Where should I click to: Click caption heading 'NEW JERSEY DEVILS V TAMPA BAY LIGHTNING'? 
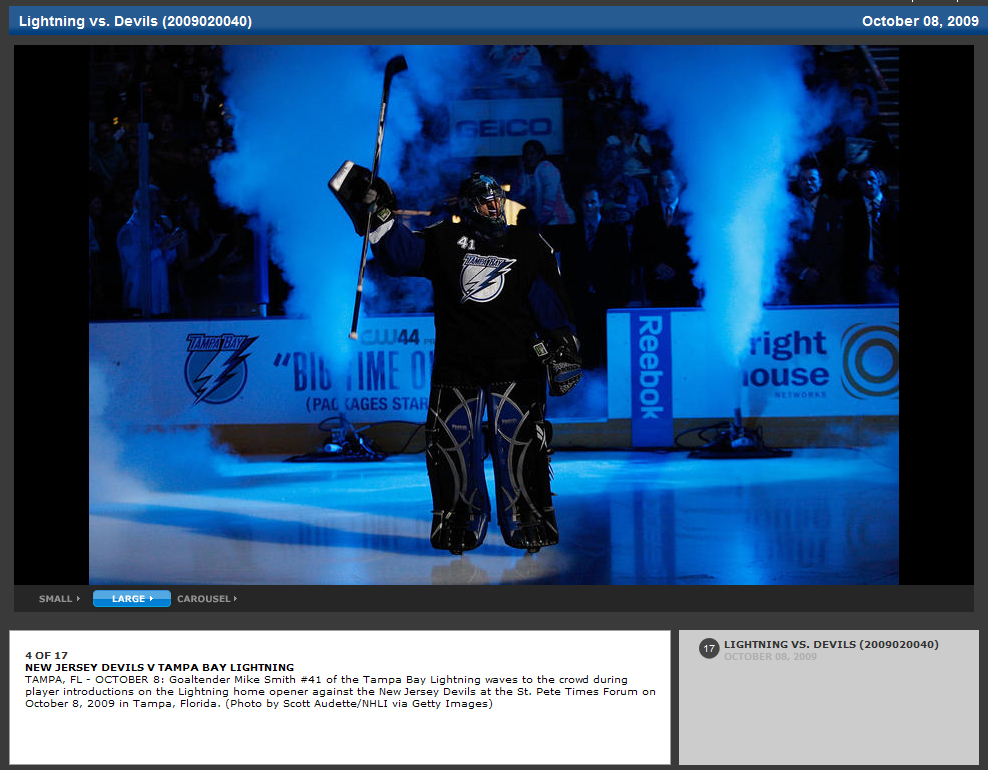pyautogui.click(x=159, y=667)
